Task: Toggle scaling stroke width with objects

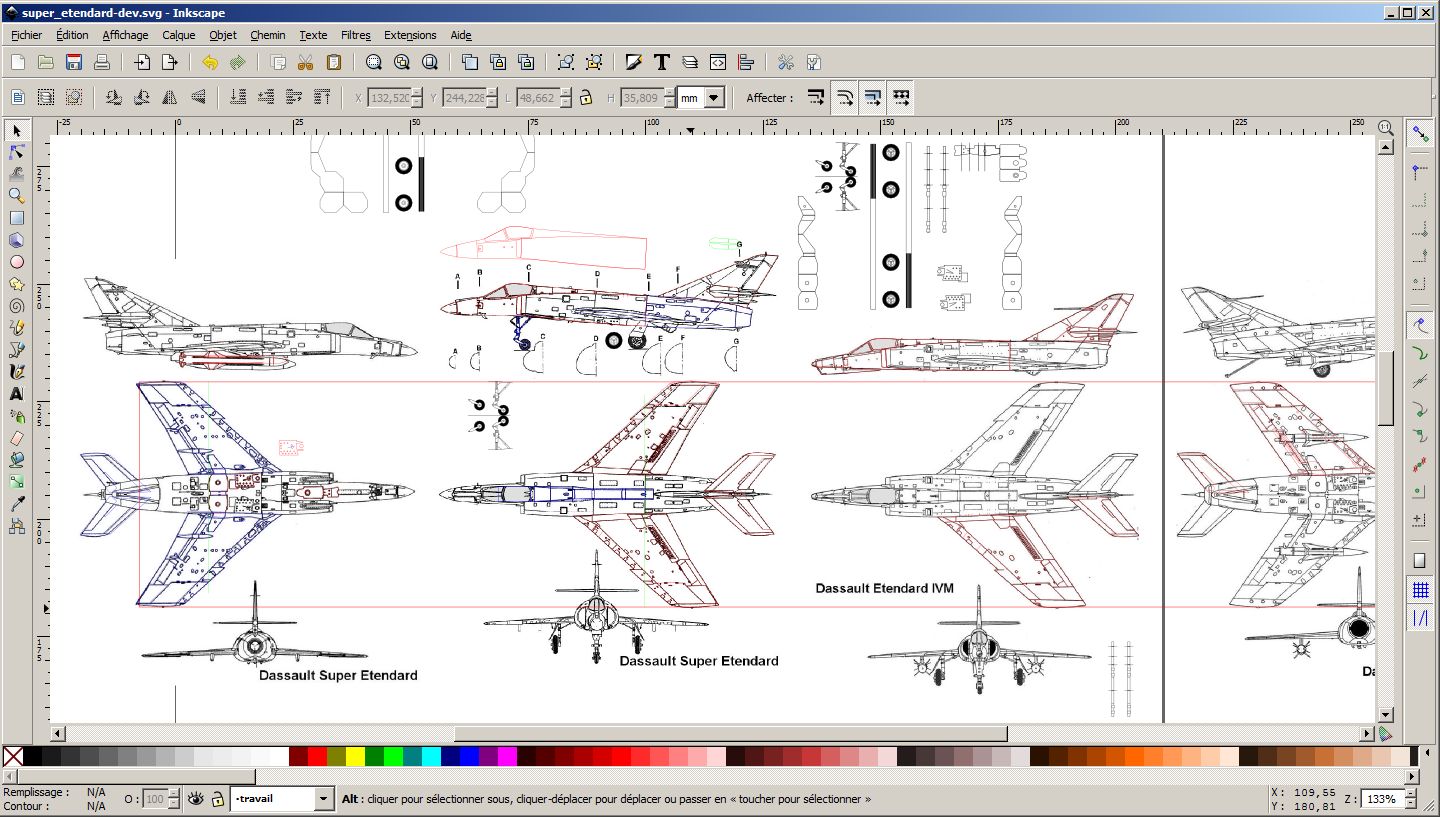Action: point(817,97)
